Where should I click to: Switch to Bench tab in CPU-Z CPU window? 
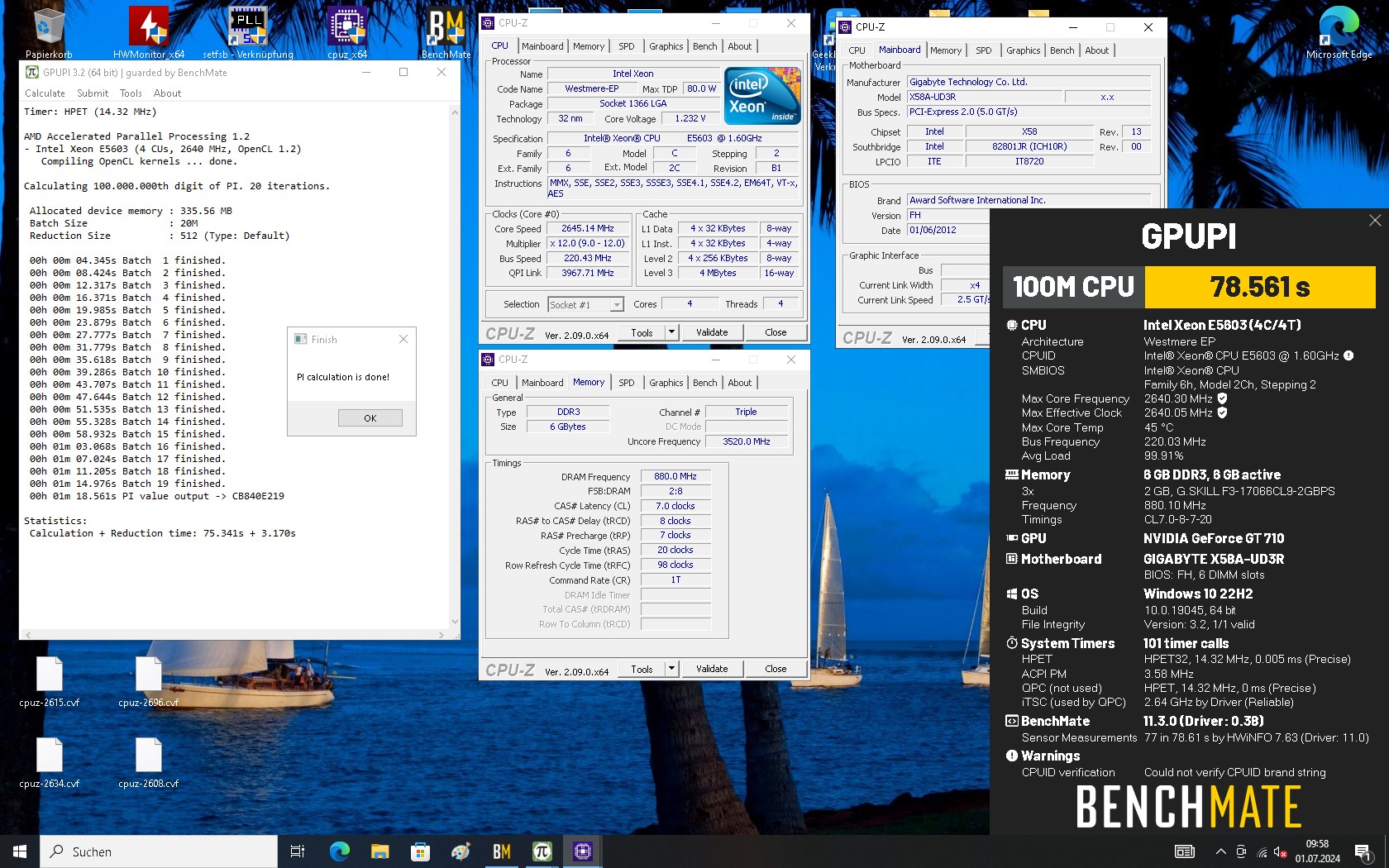coord(705,46)
